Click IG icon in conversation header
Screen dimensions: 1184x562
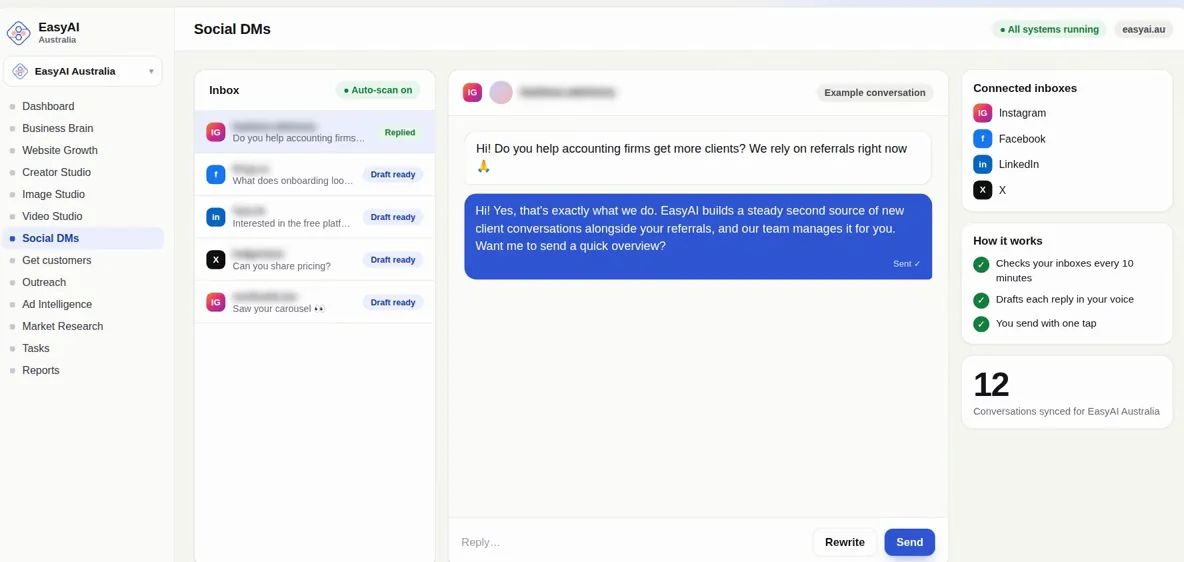pyautogui.click(x=473, y=92)
